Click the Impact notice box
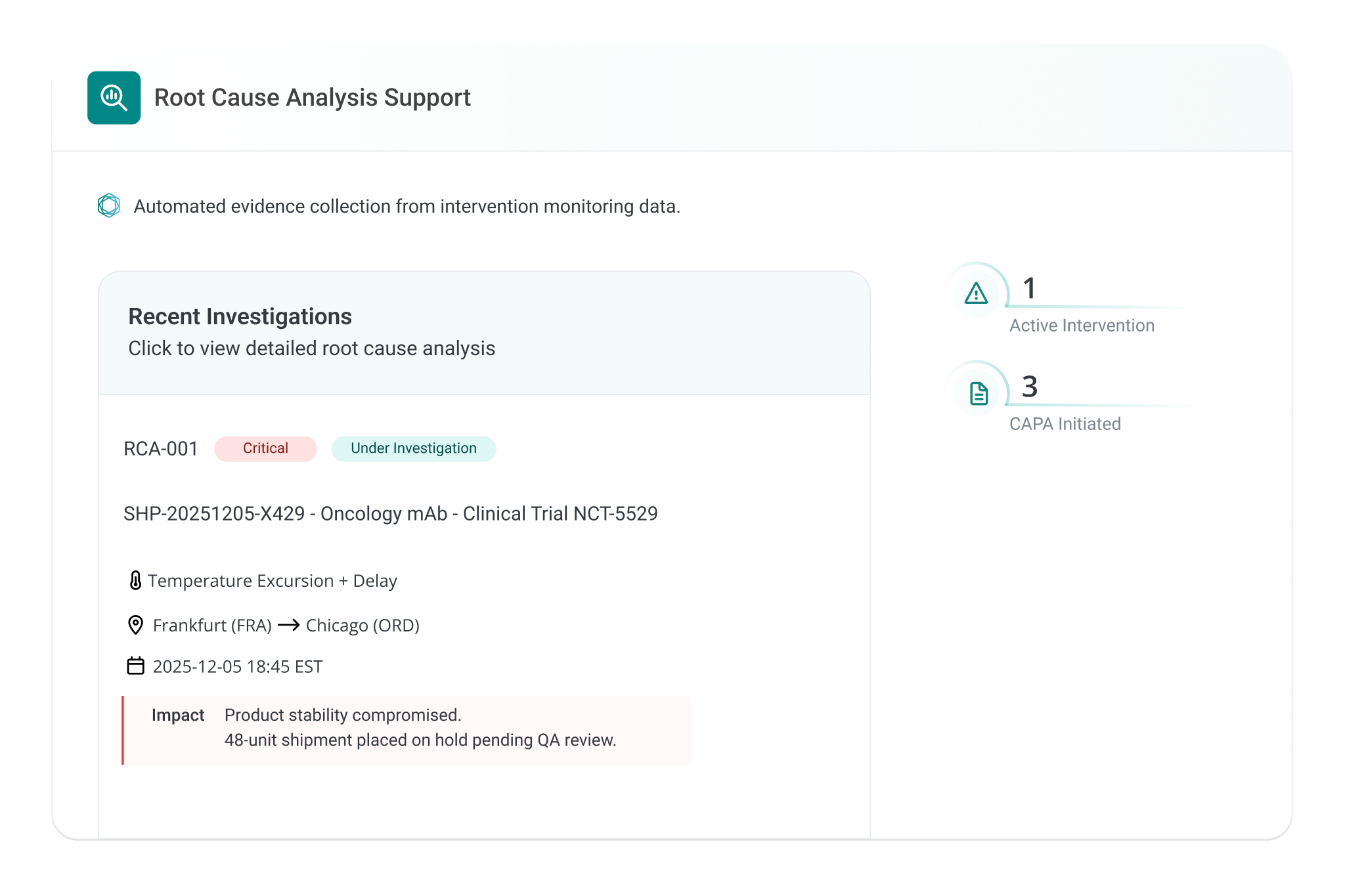Viewport: 1345px width, 896px height. pos(407,730)
